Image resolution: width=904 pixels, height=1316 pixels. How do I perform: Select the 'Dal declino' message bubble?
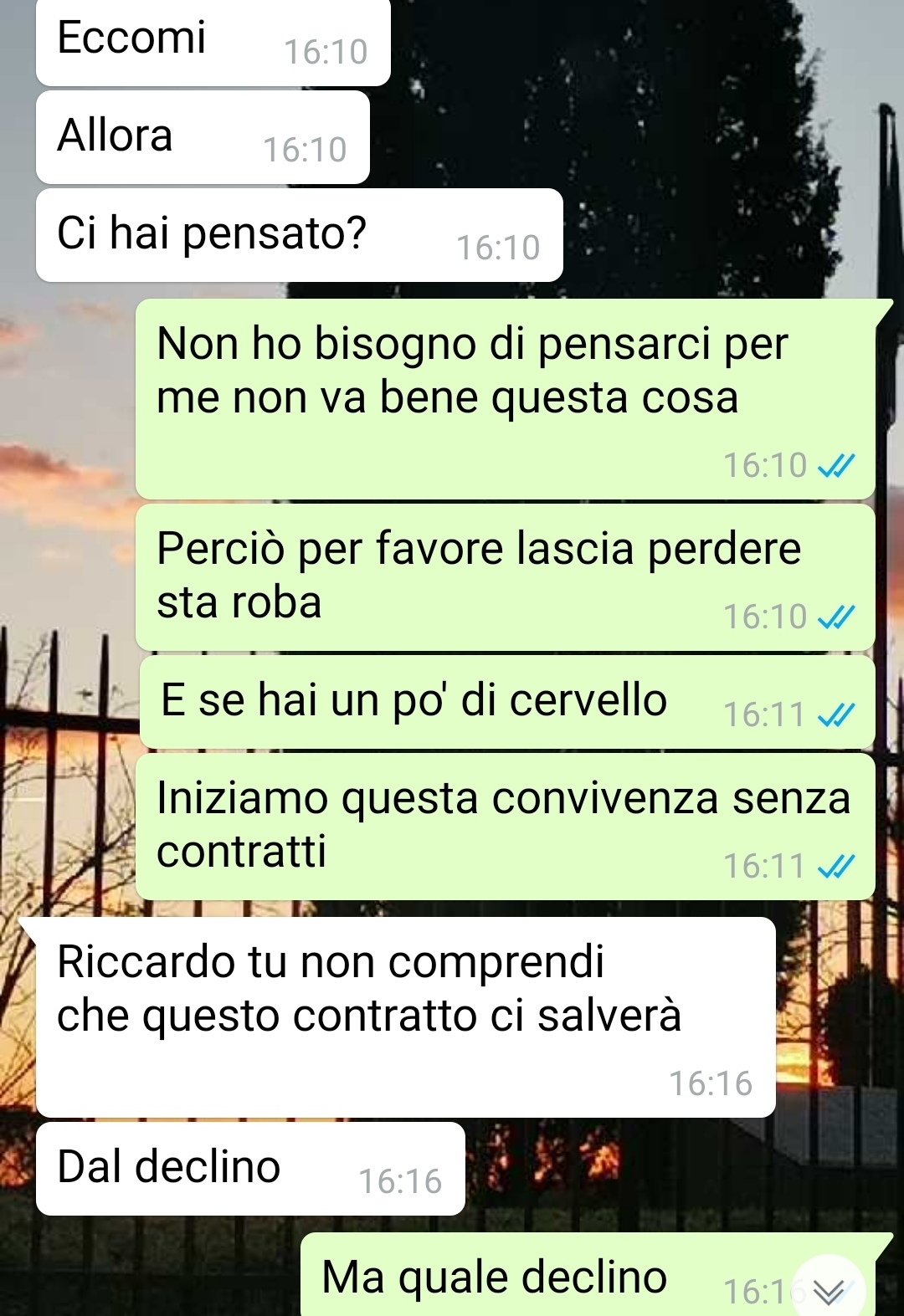tap(250, 1169)
